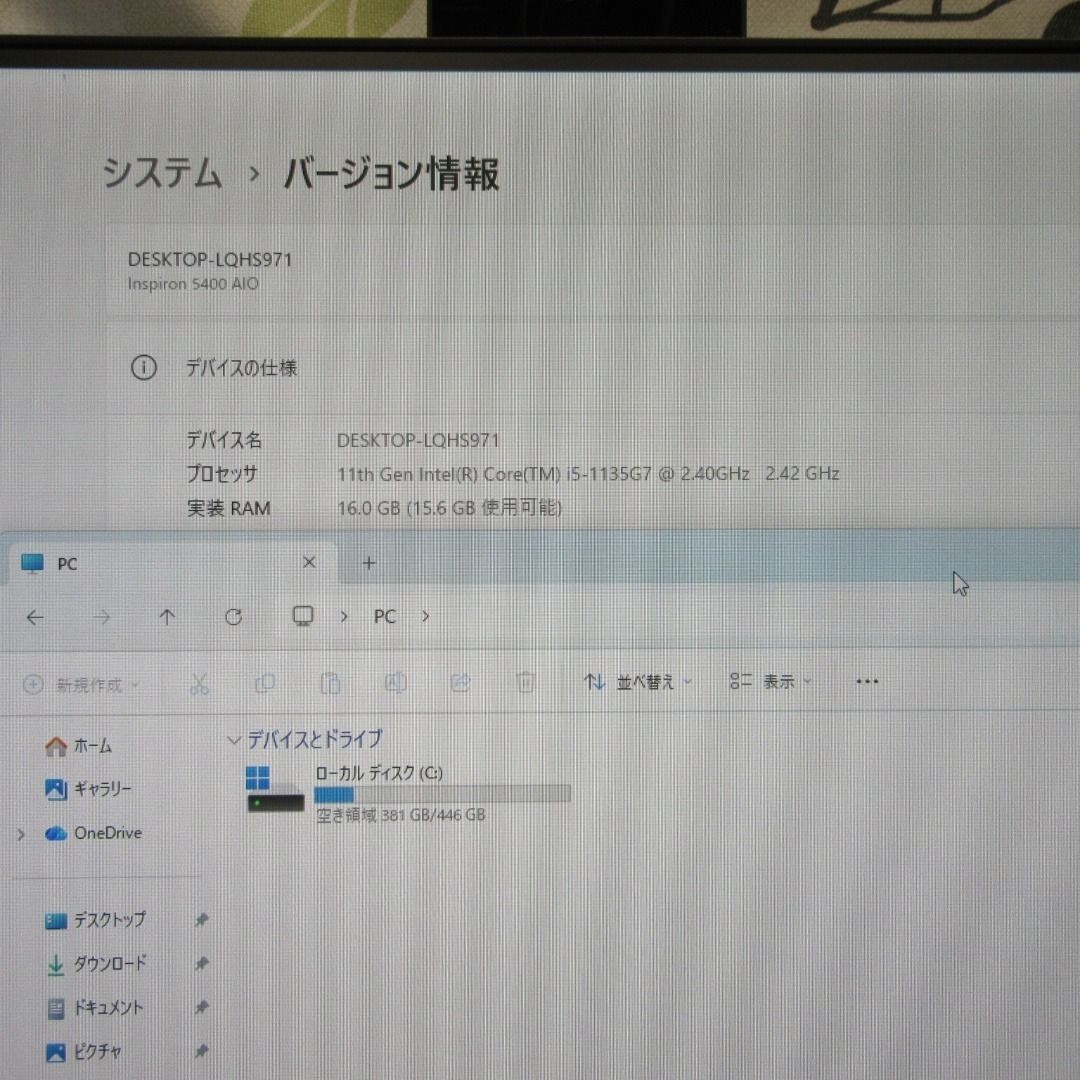Viewport: 1080px width, 1080px height.
Task: Click システム in the Settings breadcrumb
Action: (160, 175)
